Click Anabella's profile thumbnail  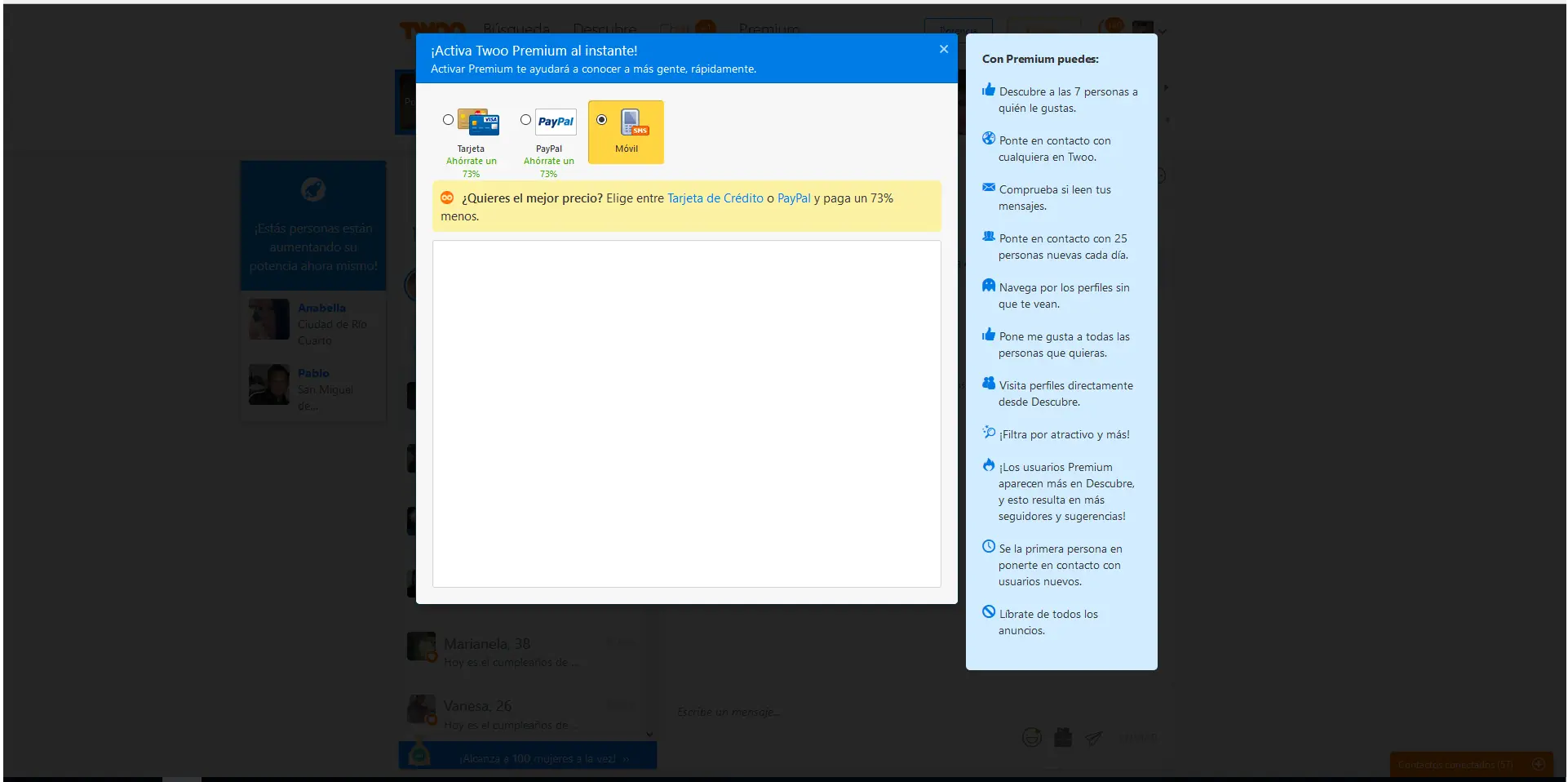[x=269, y=319]
